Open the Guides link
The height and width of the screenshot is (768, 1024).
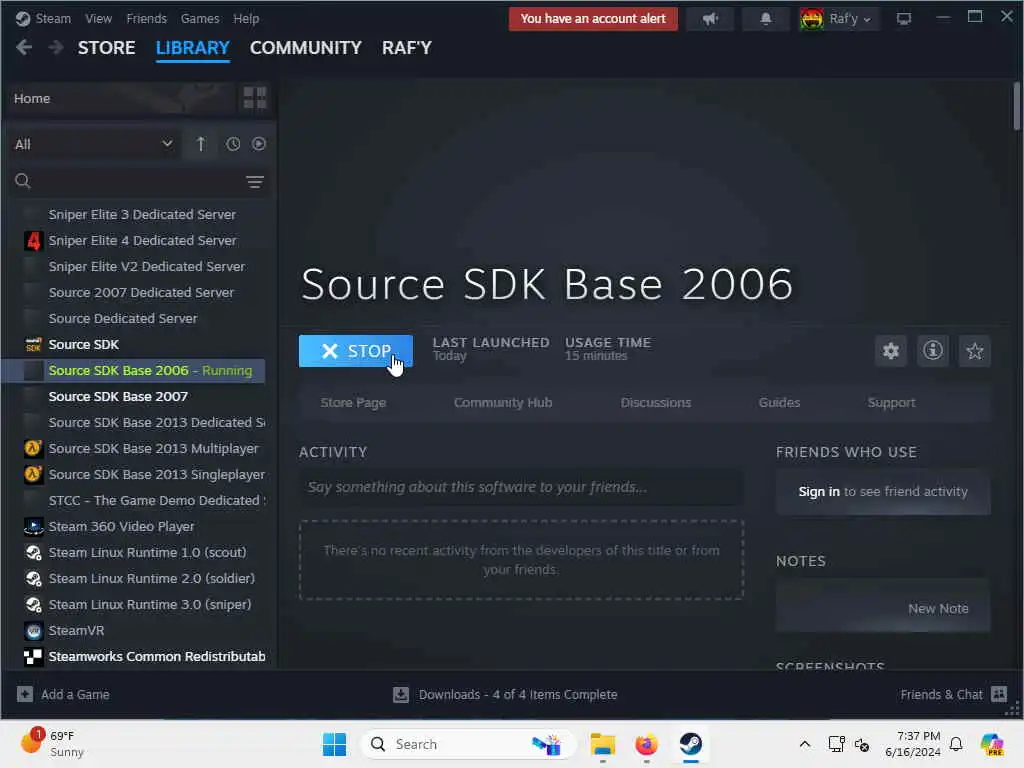[x=779, y=402]
